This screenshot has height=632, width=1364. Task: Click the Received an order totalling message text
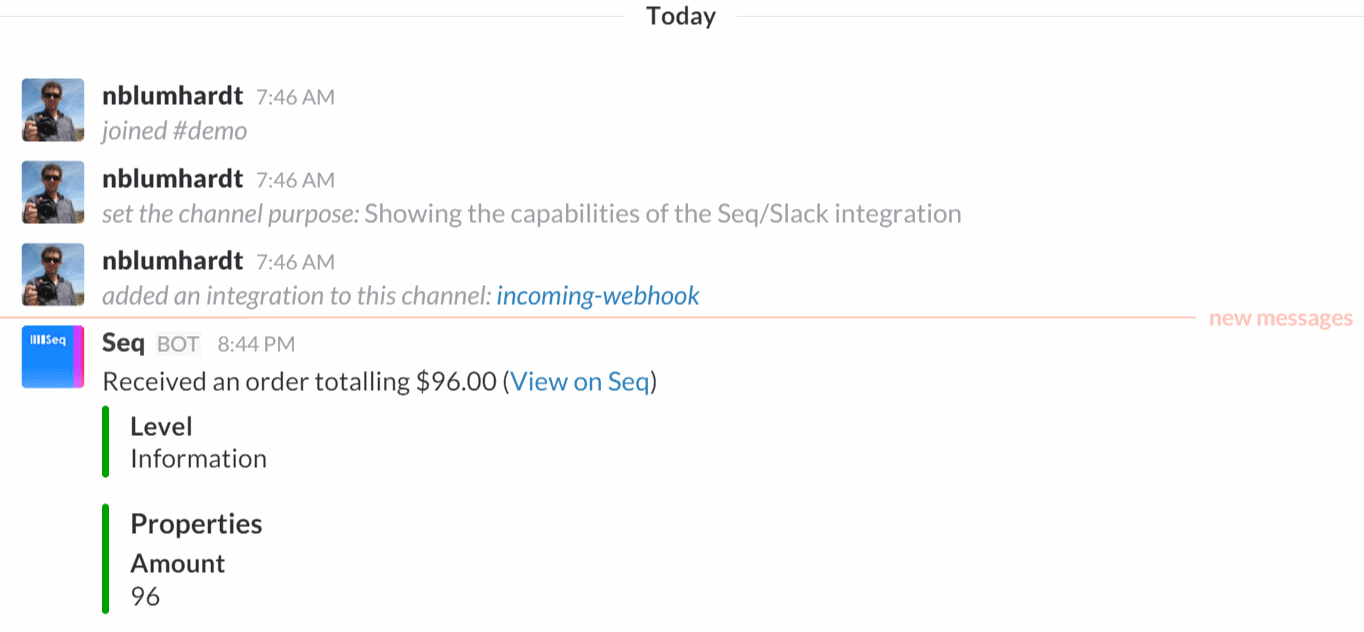pyautogui.click(x=300, y=381)
